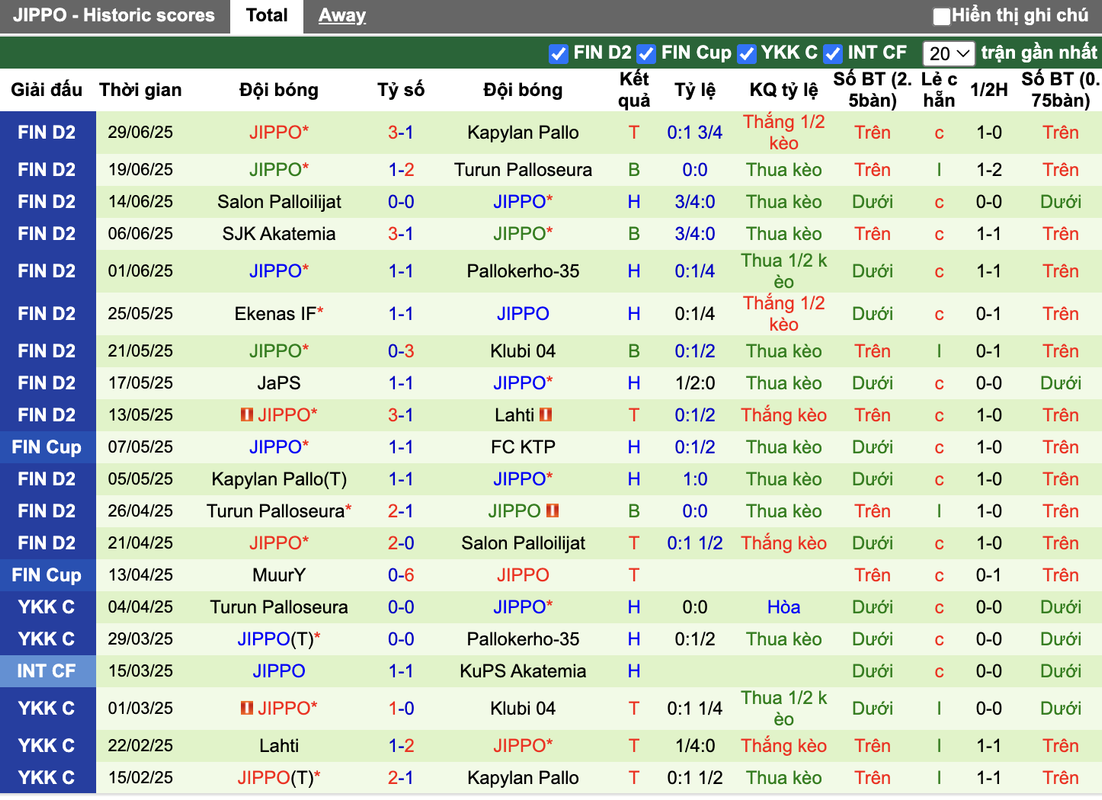Click the Thắng 1/2 kèo on 25/05/25
The width and height of the screenshot is (1102, 800).
(x=784, y=314)
